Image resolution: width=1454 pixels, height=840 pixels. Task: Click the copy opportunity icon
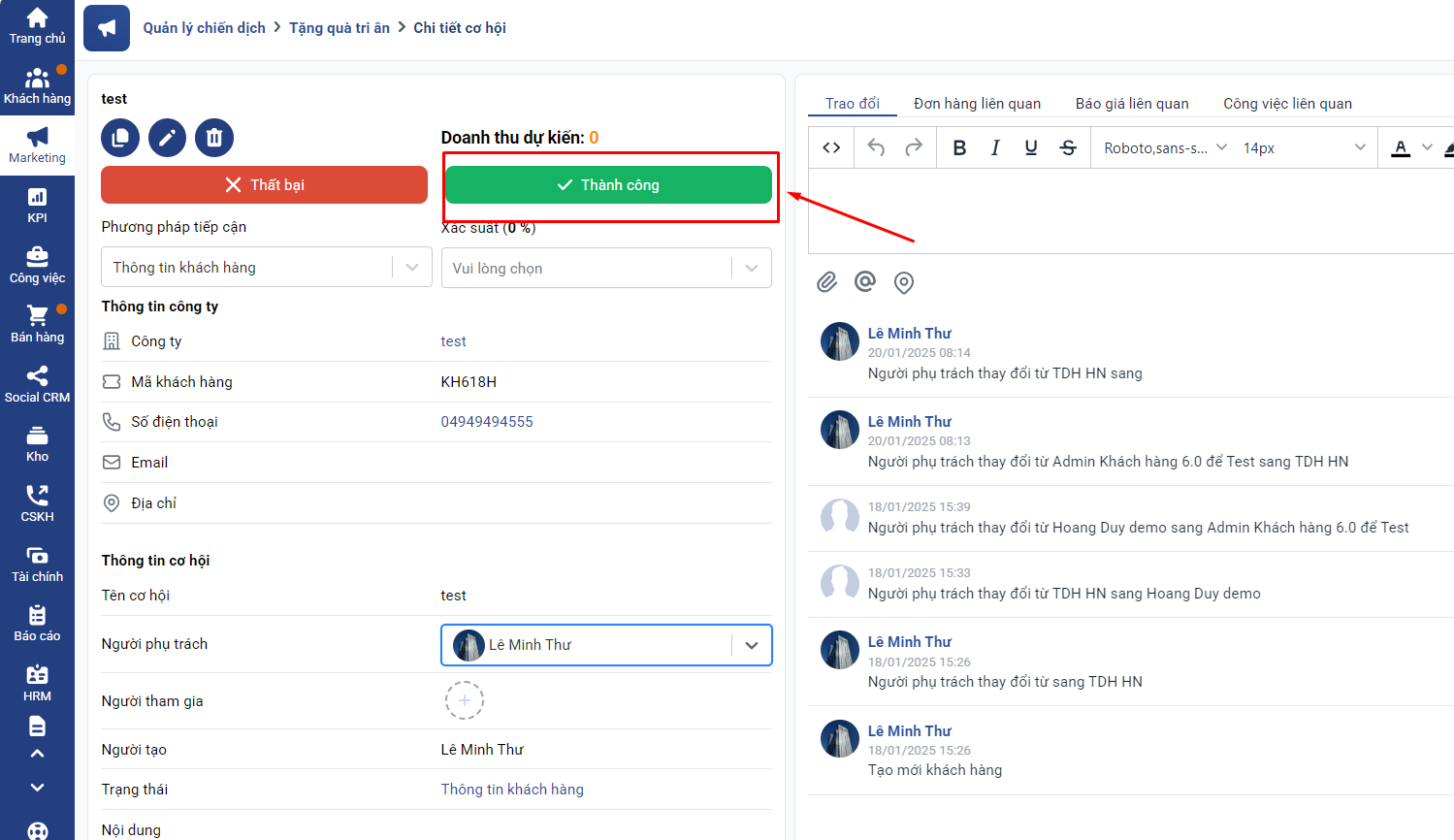(120, 138)
